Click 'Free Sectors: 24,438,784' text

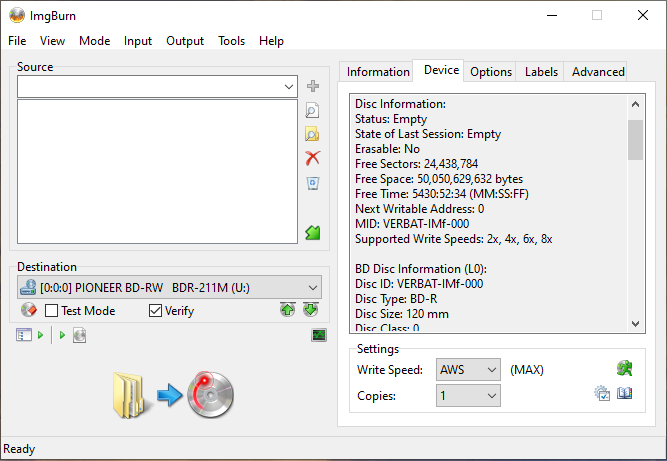[416, 164]
